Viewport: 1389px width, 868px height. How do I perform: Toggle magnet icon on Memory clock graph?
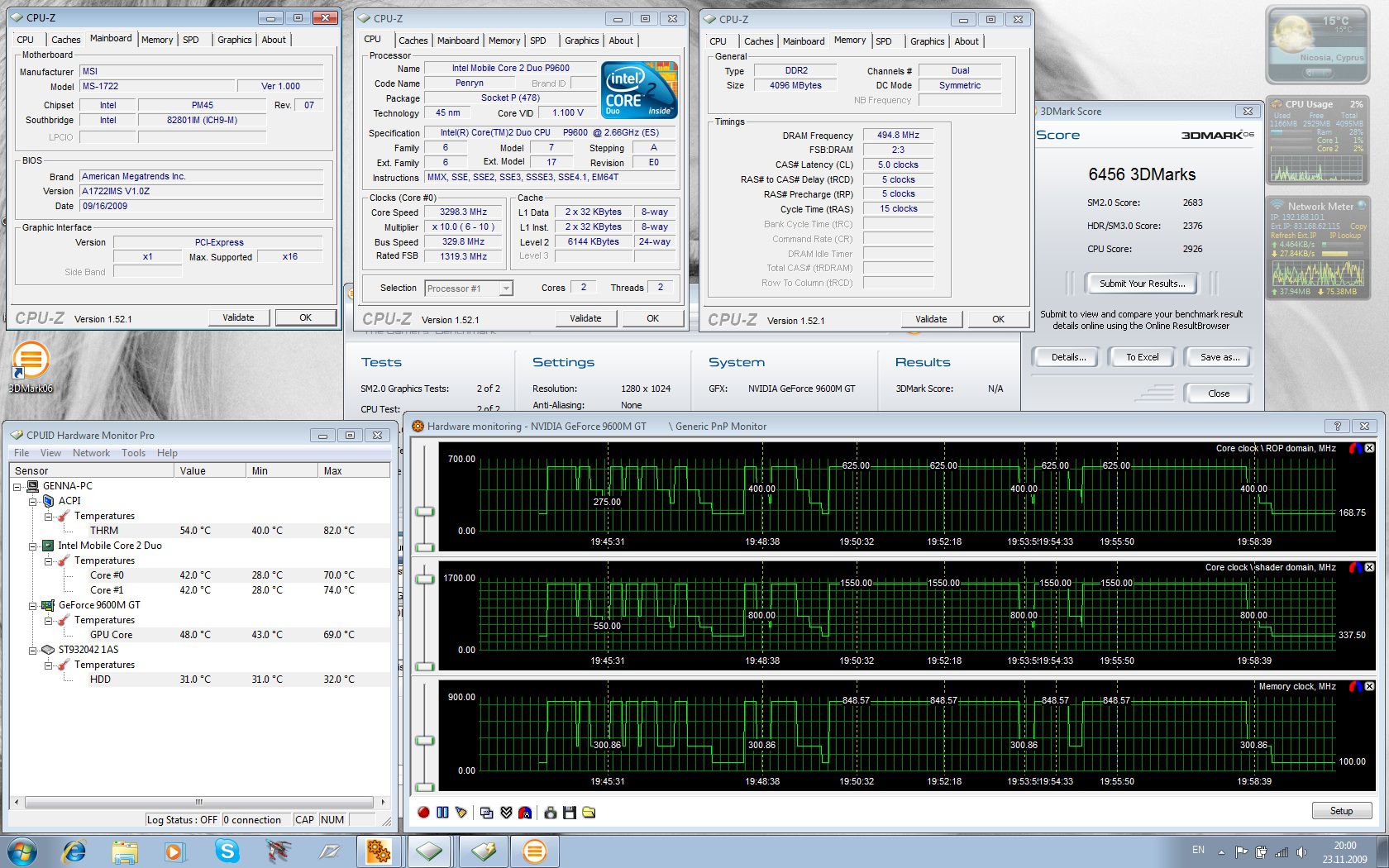(x=1355, y=686)
